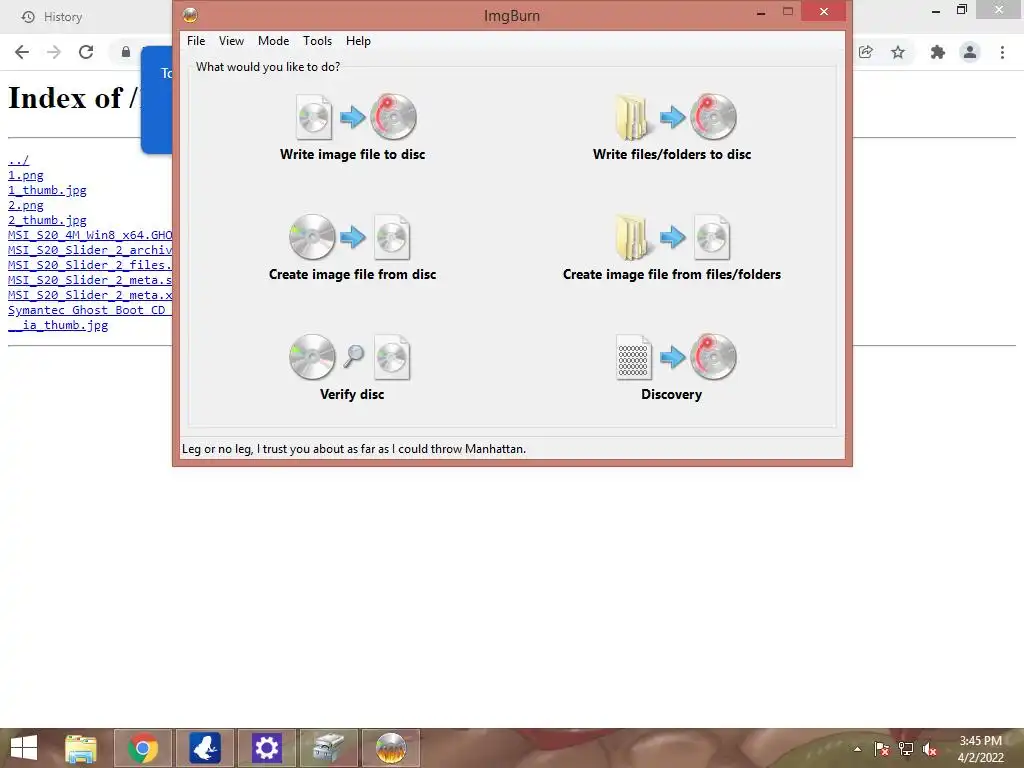Viewport: 1024px width, 768px height.
Task: Click the Write files/folders to disc icon
Action: click(x=675, y=117)
